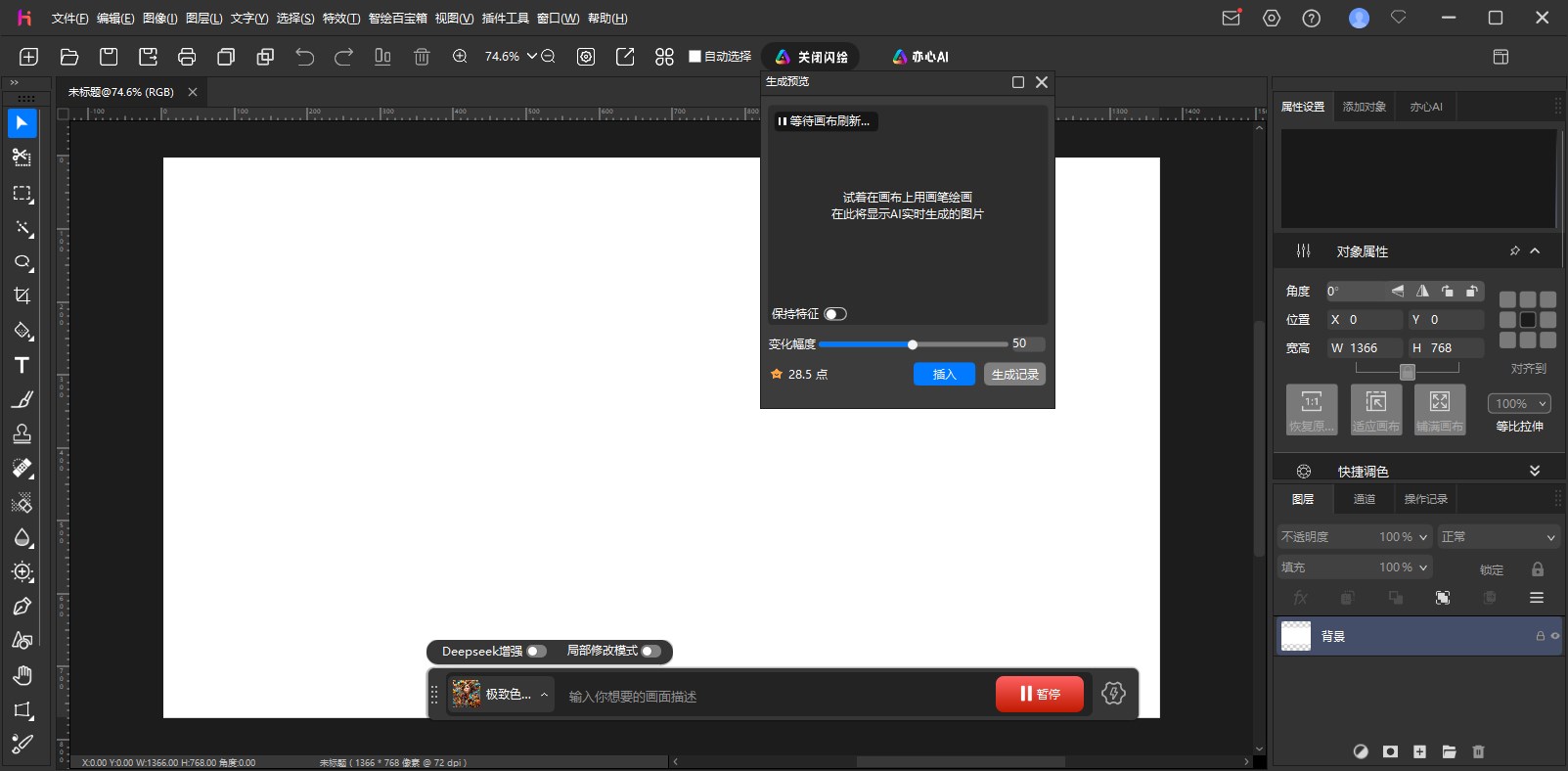Collapse the 对象属性 section
1568x771 pixels.
point(1535,251)
